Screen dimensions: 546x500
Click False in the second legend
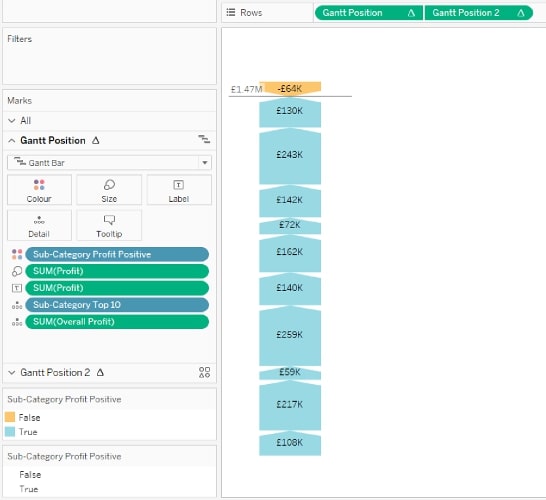click(30, 475)
